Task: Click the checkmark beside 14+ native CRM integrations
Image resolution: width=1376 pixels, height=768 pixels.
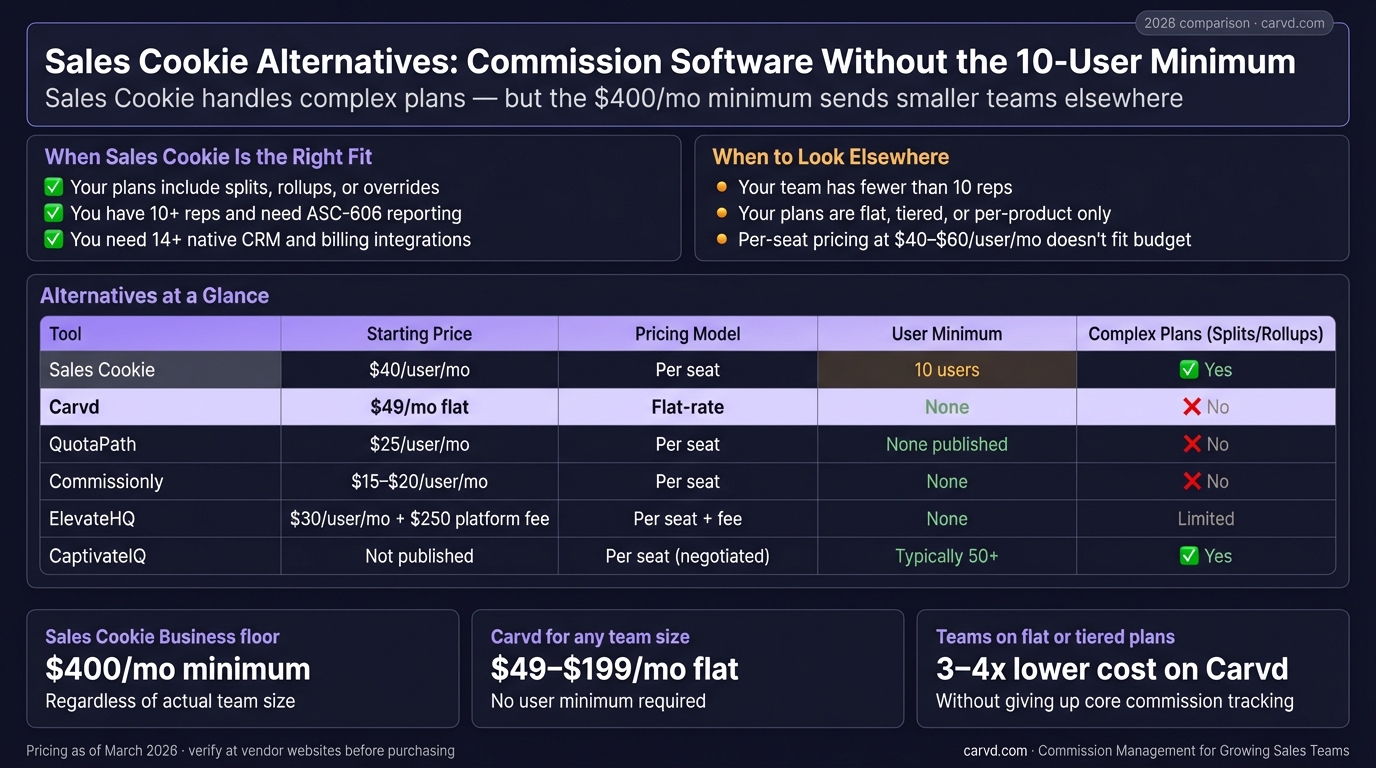Action: pos(54,240)
